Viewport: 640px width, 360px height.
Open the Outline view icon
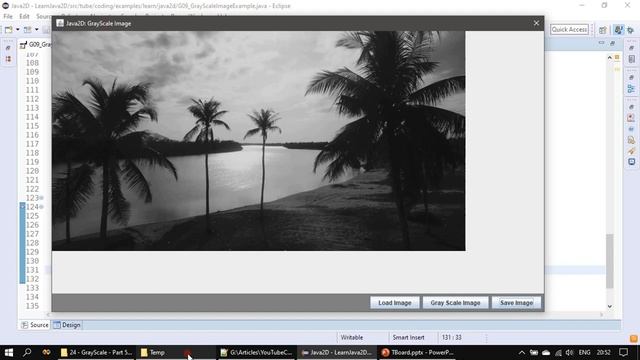(631, 89)
